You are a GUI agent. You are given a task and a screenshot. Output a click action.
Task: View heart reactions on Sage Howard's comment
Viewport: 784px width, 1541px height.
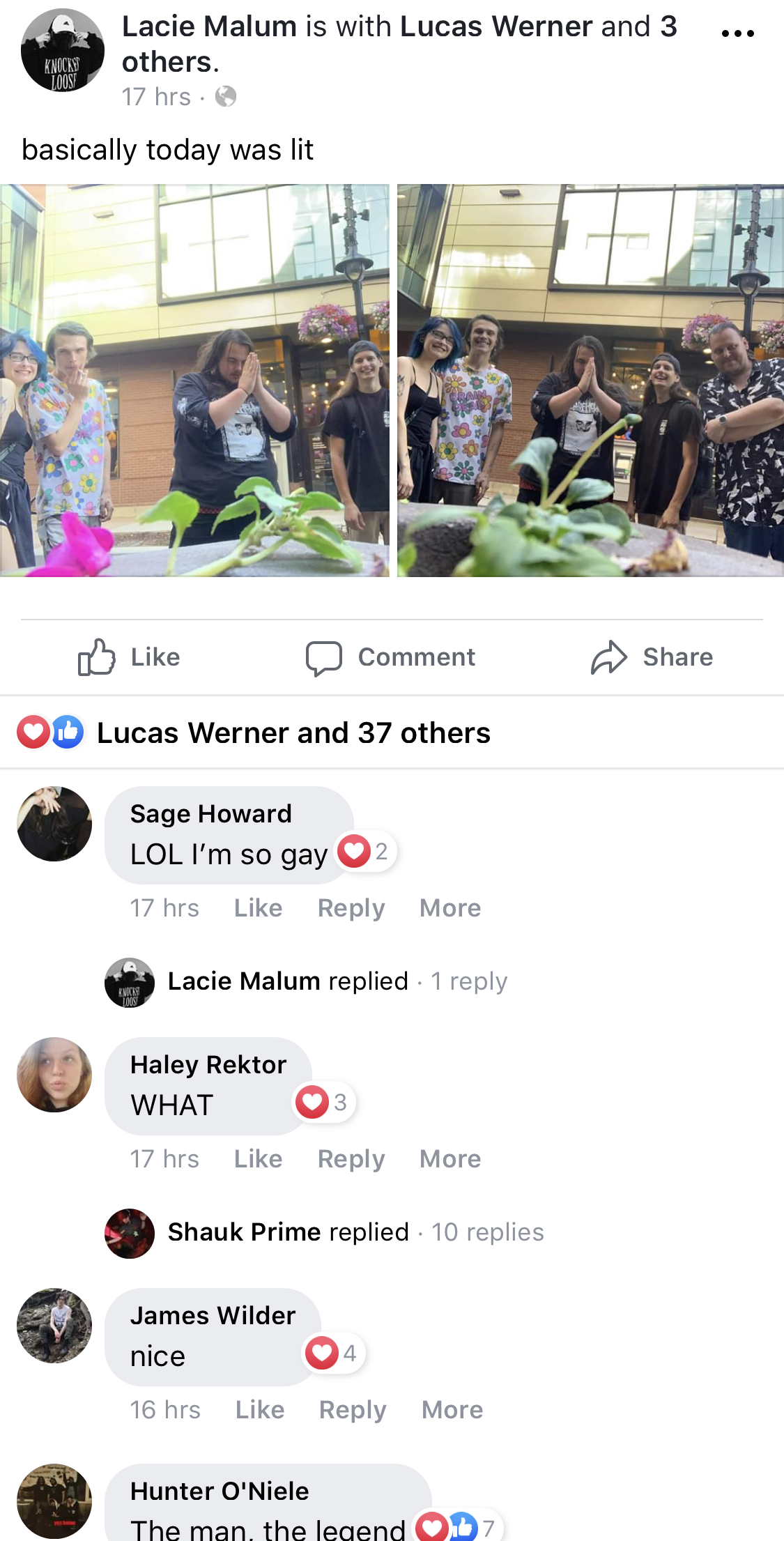(364, 851)
